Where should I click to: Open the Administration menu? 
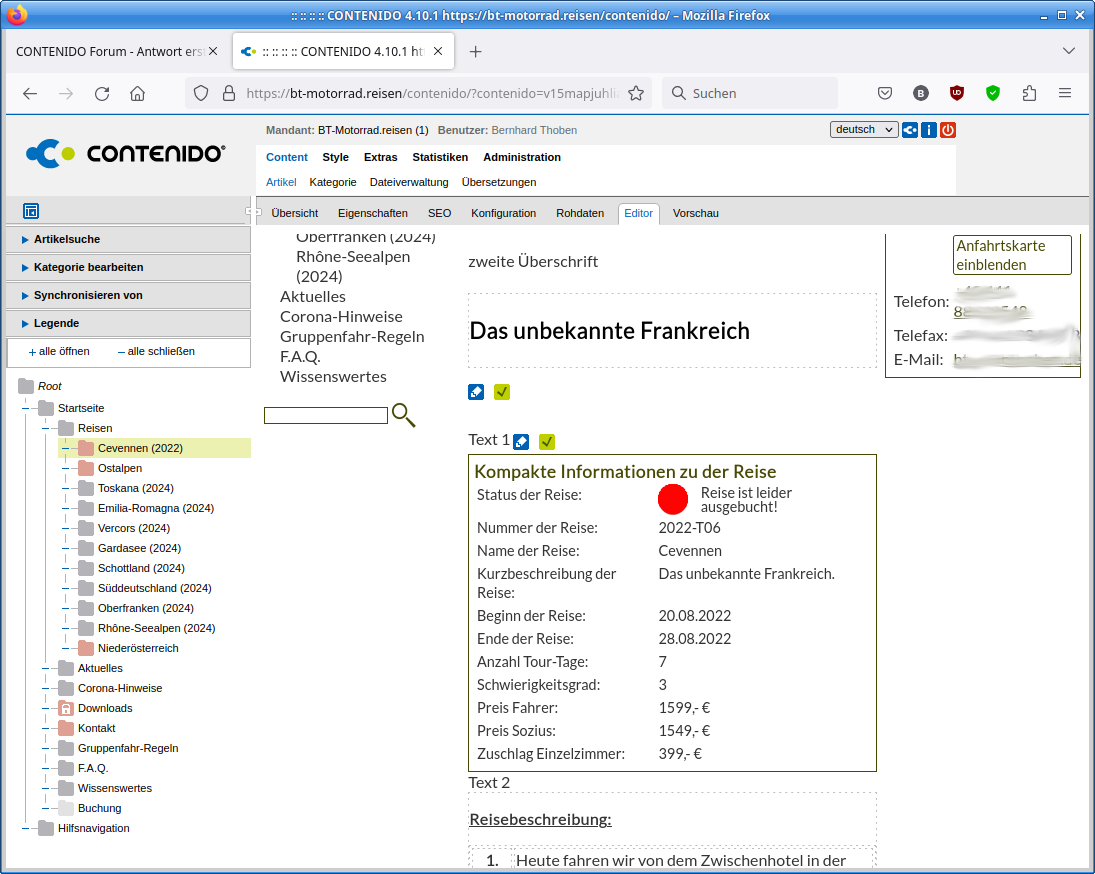coord(522,157)
